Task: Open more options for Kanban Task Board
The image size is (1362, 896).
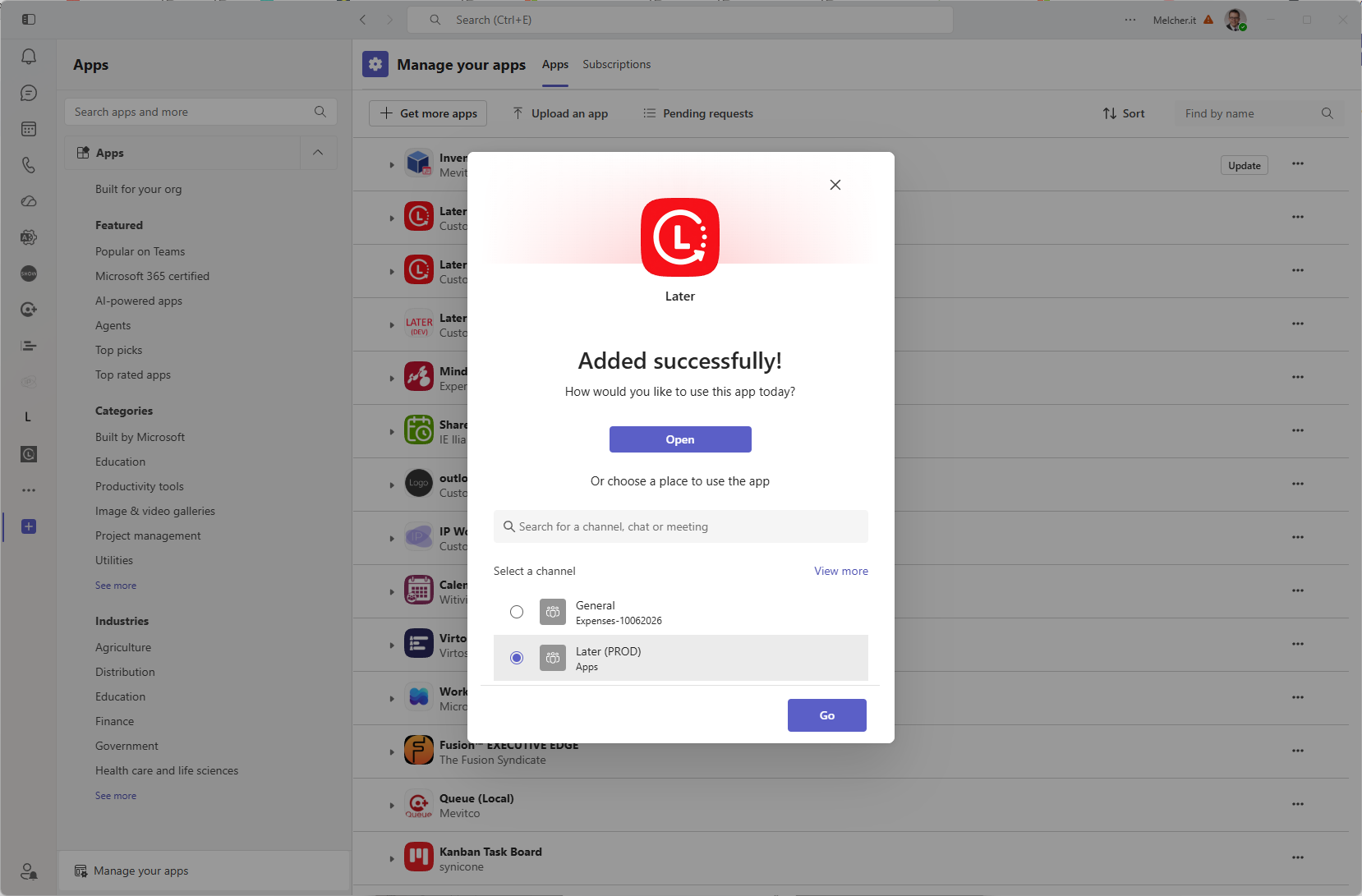Action: click(1298, 857)
